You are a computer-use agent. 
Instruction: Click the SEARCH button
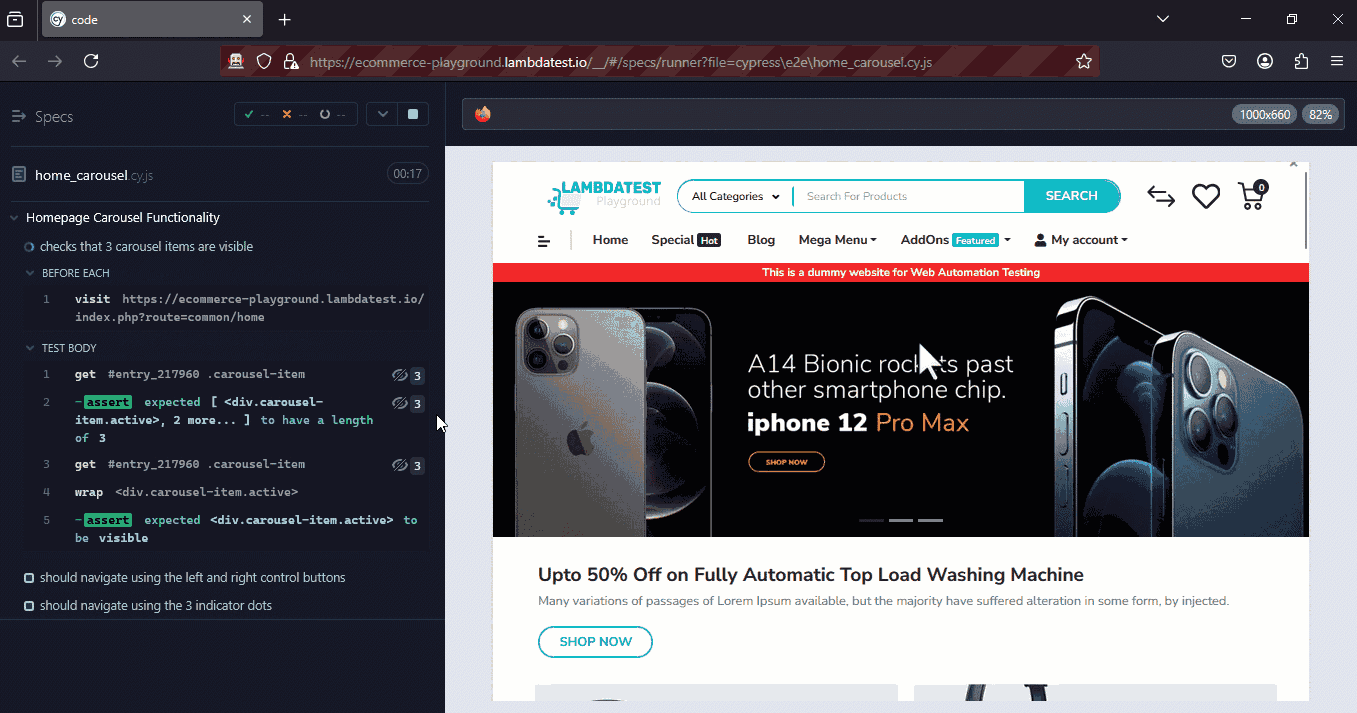click(1071, 196)
